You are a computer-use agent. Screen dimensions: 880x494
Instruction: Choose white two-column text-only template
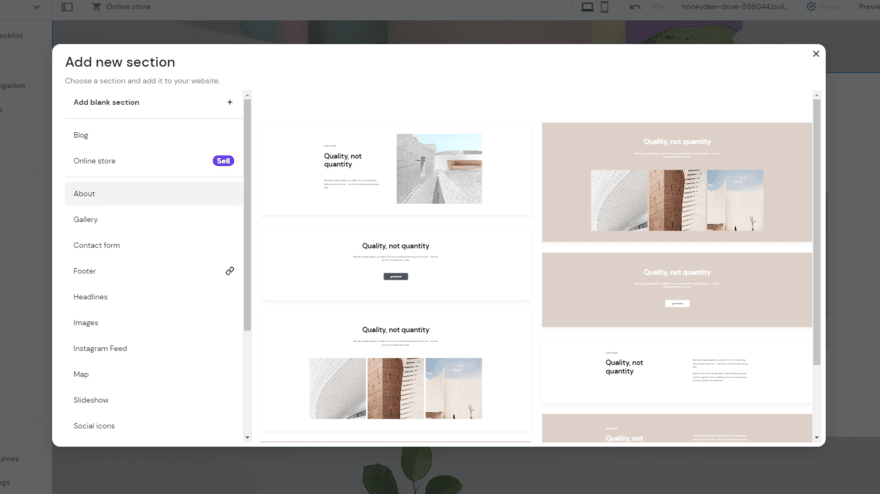click(677, 370)
